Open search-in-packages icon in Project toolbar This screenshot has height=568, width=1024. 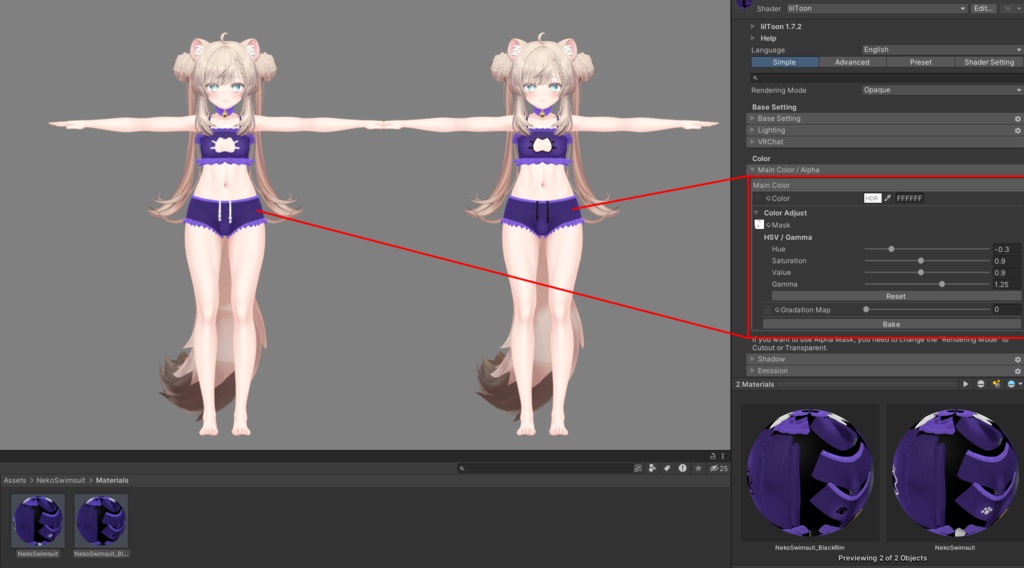(x=637, y=468)
